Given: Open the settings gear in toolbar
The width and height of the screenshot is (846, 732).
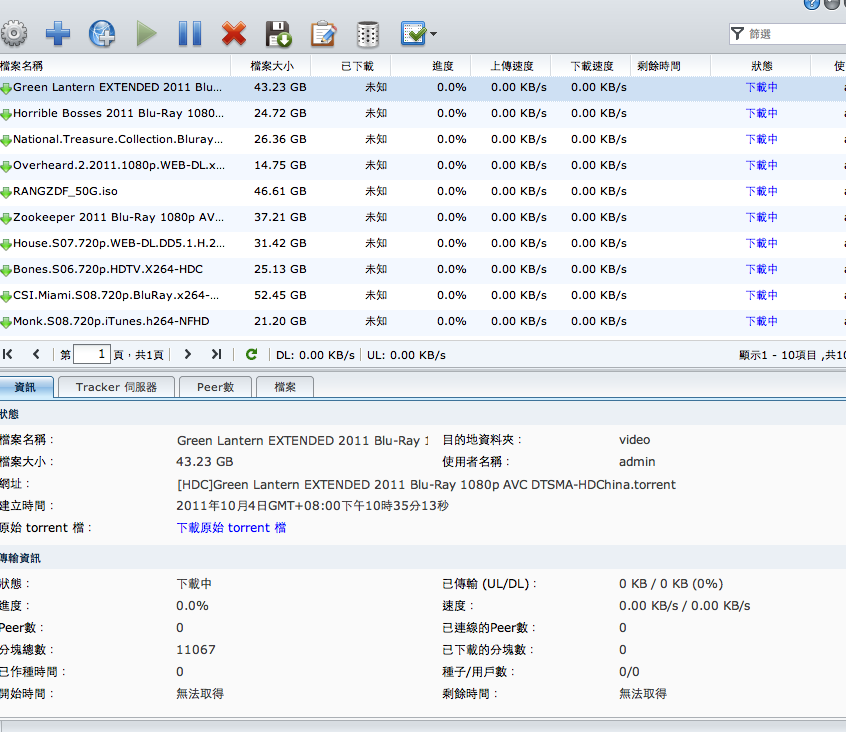Looking at the screenshot, I should [x=13, y=34].
